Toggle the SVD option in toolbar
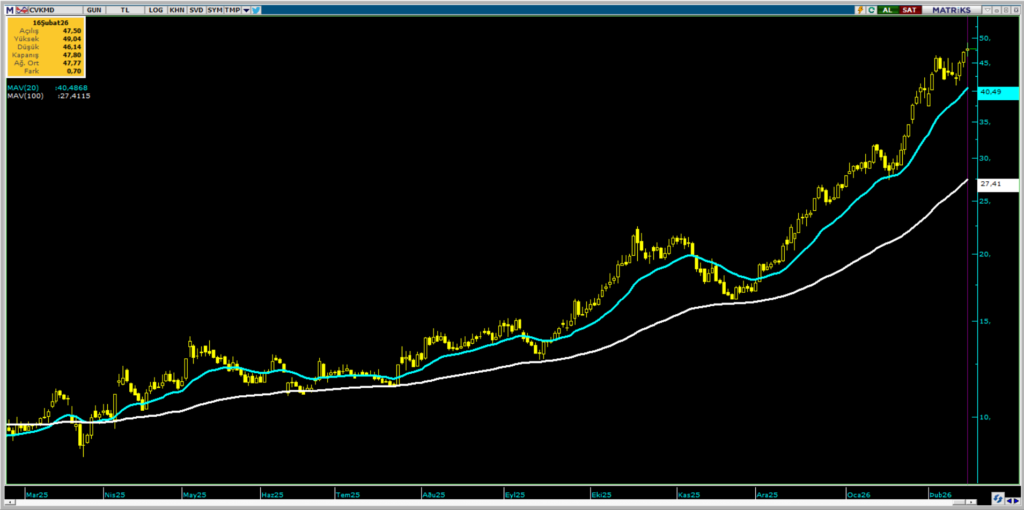The width and height of the screenshot is (1024, 510). pyautogui.click(x=196, y=9)
